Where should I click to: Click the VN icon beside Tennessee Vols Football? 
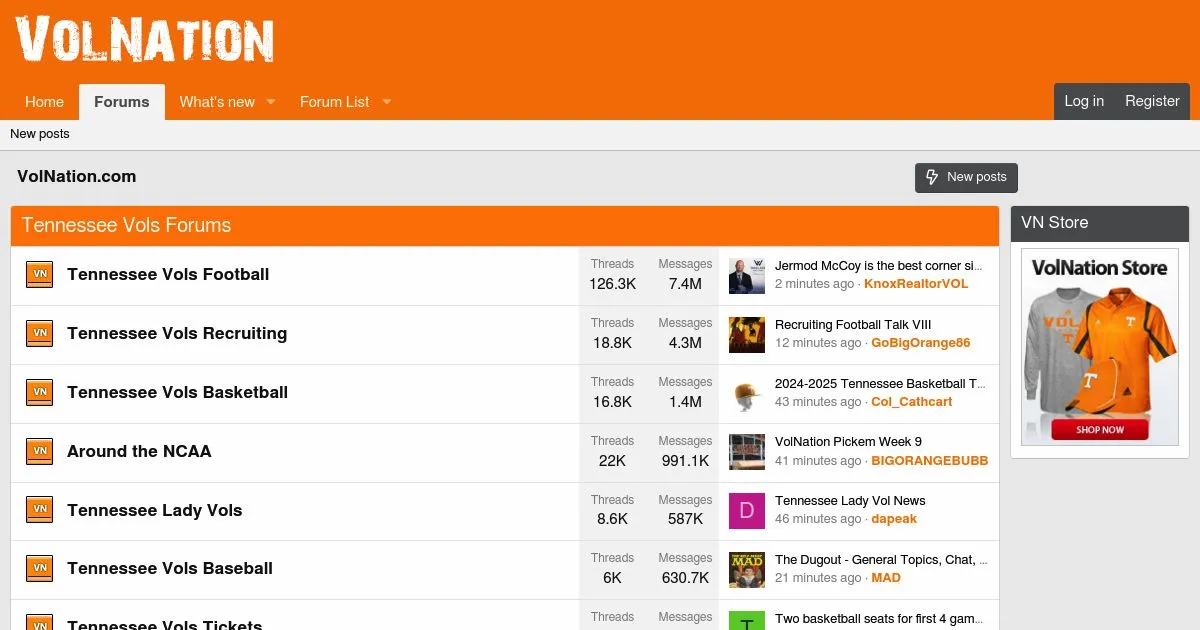point(39,275)
